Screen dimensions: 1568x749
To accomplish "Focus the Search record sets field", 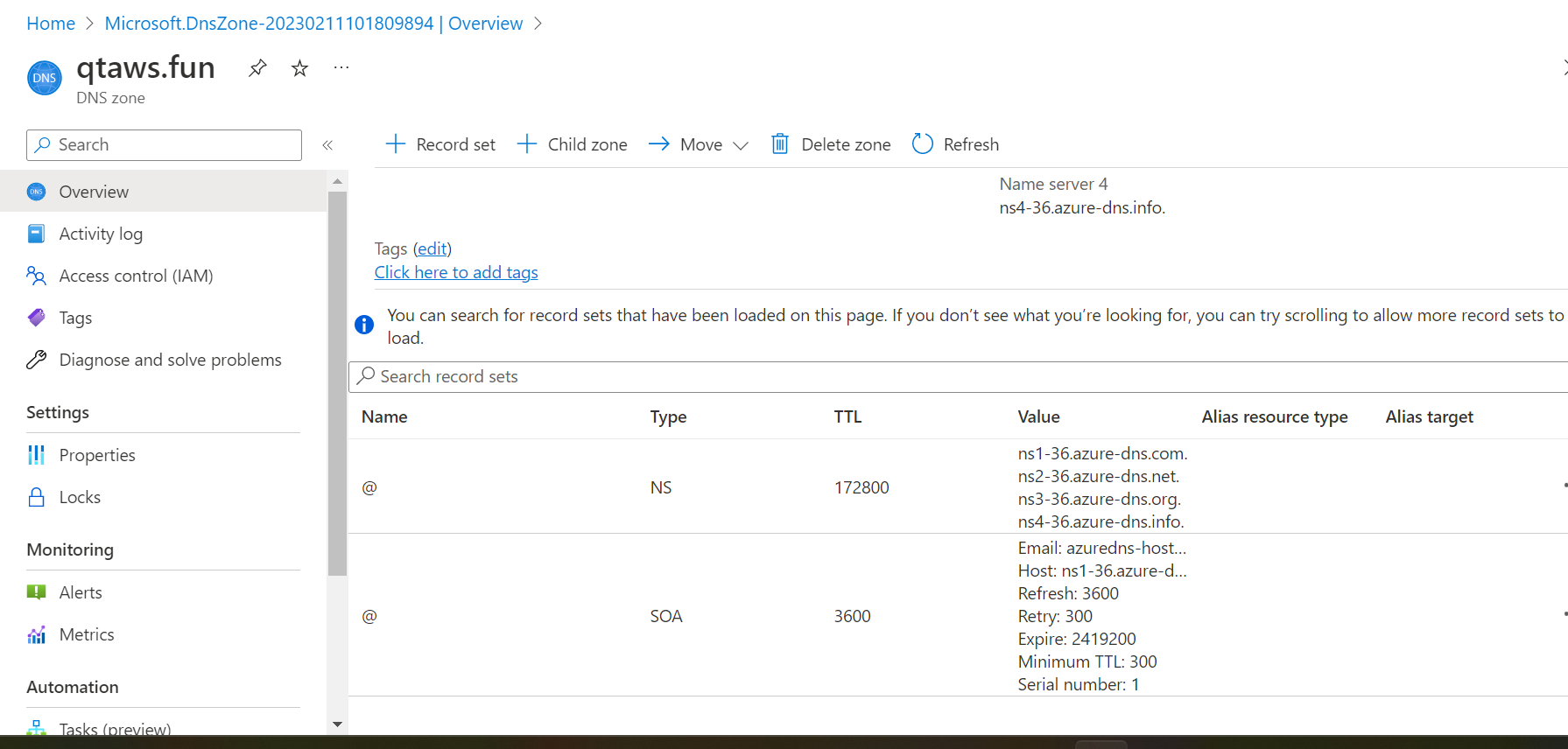I will coord(875,376).
